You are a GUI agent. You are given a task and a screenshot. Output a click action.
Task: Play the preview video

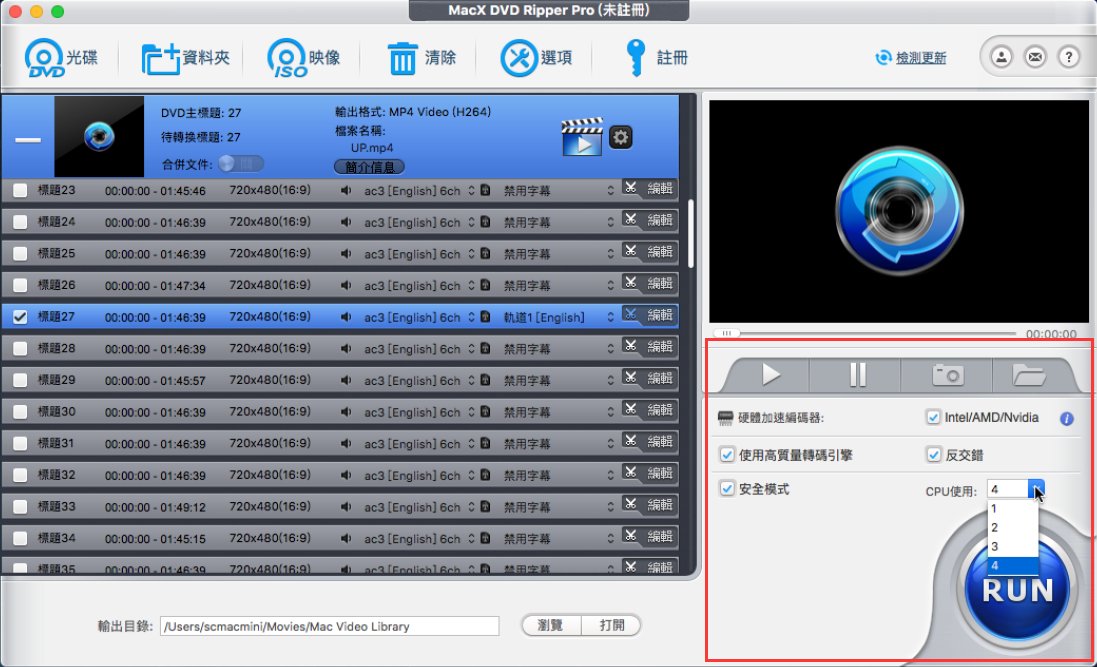[x=770, y=375]
